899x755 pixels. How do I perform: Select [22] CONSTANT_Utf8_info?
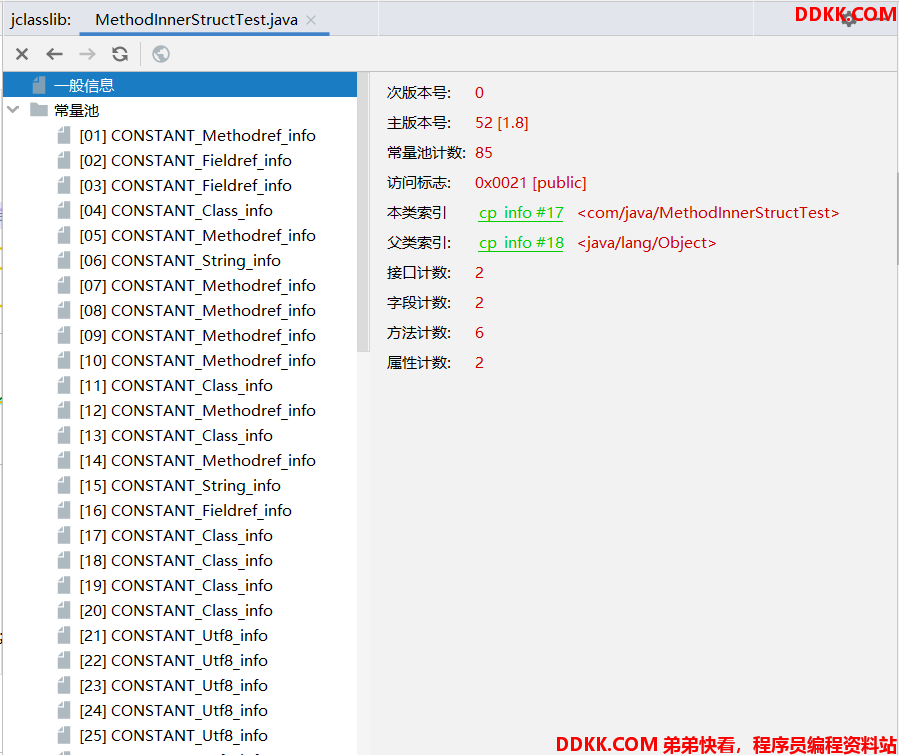click(173, 660)
